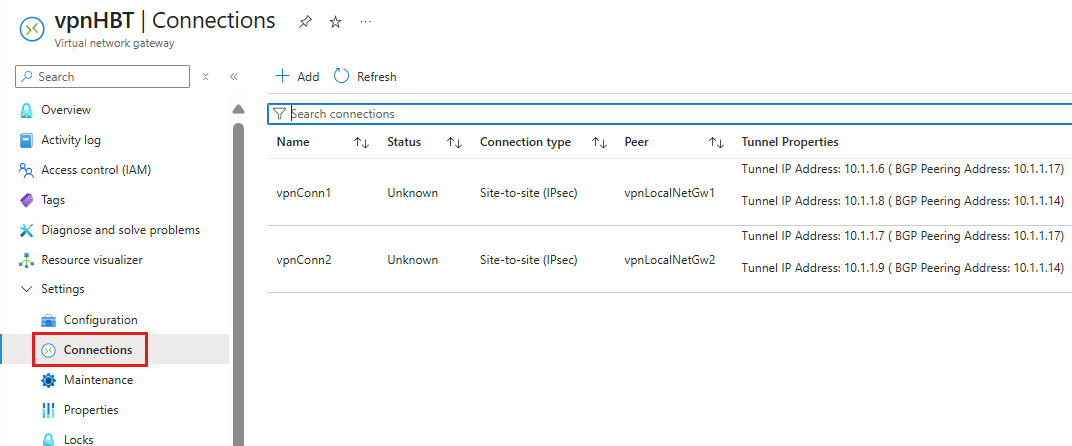This screenshot has height=446, width=1072.
Task: Click the favorite star icon
Action: (x=335, y=22)
